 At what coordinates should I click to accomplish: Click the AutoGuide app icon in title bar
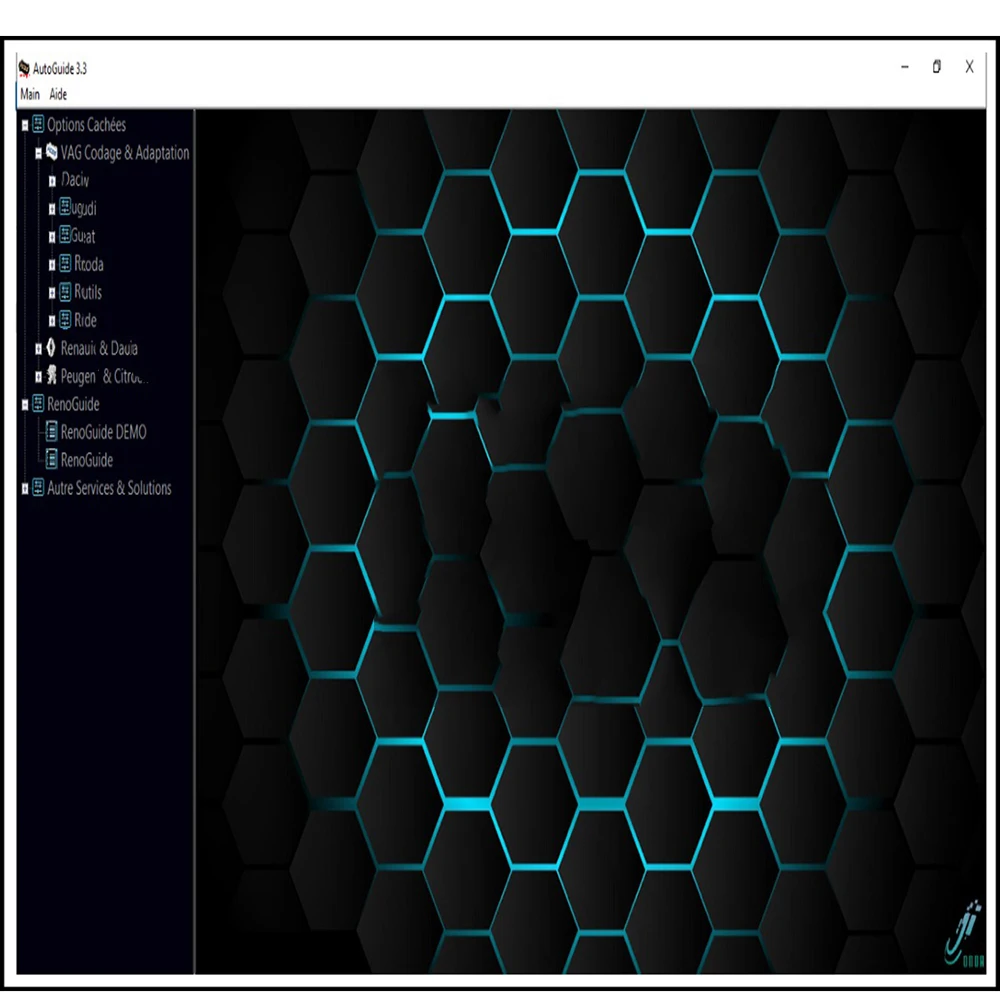(x=24, y=68)
